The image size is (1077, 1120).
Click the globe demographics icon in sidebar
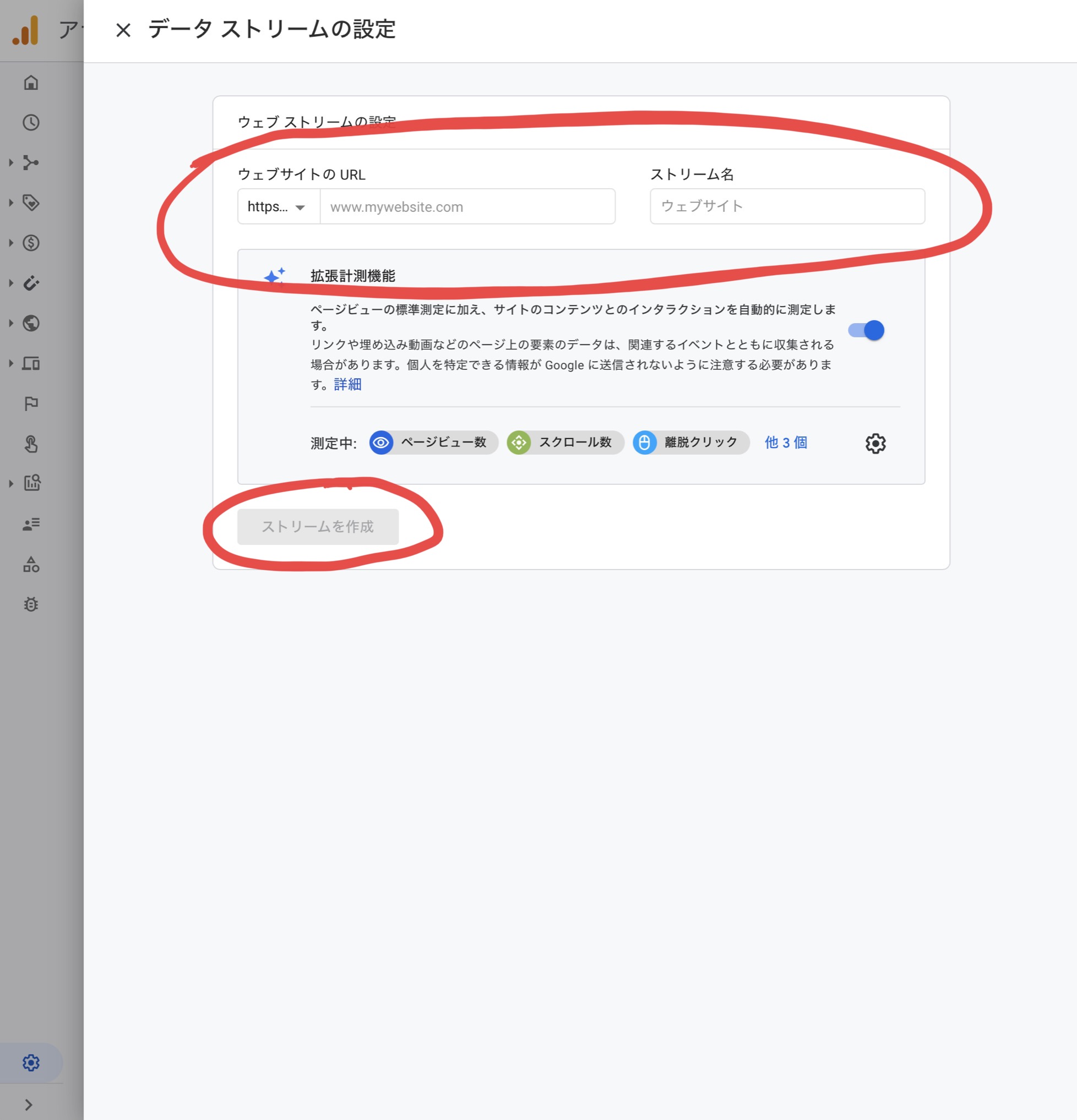point(31,324)
